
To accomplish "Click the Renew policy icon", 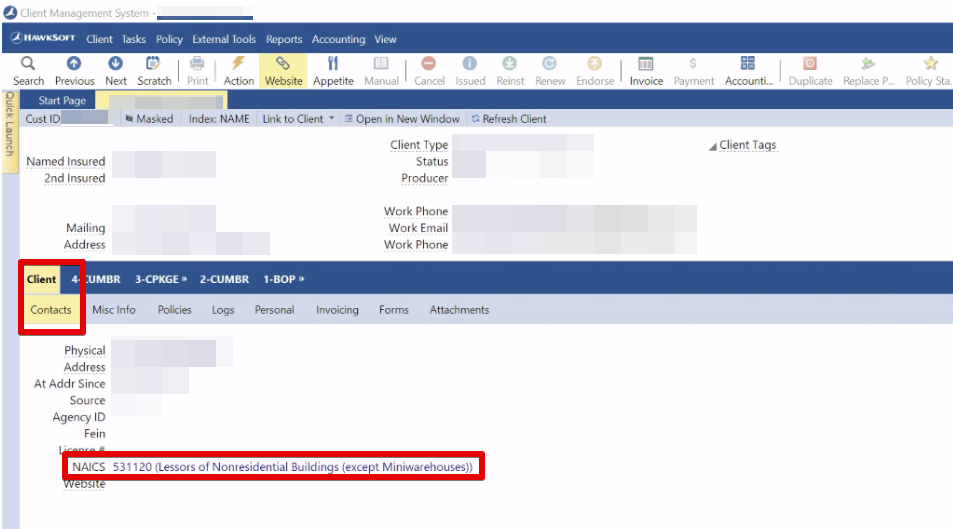I will 549,63.
